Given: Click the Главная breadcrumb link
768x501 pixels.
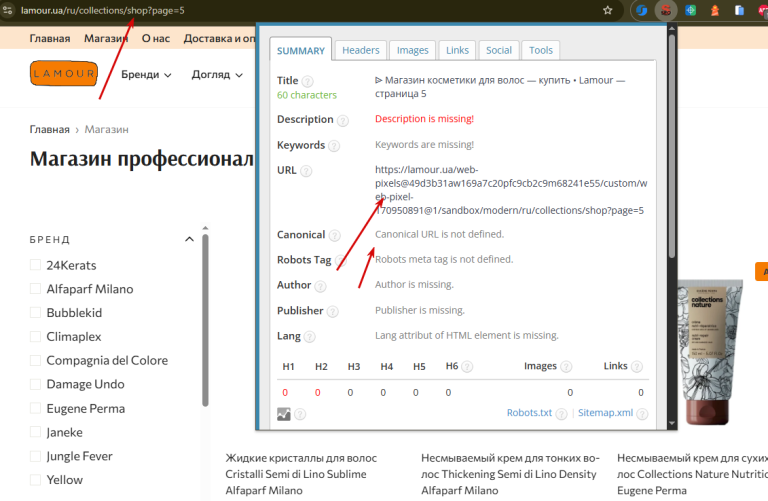Looking at the screenshot, I should pos(49,129).
